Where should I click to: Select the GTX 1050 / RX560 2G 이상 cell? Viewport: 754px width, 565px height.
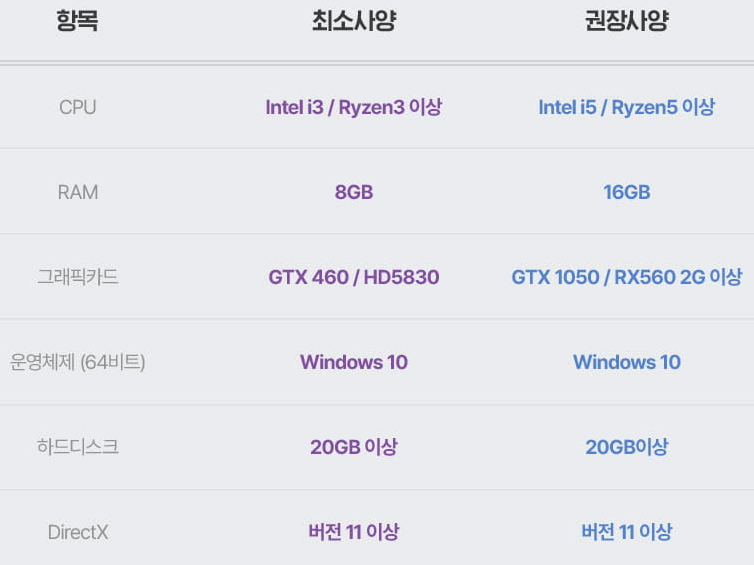click(627, 277)
